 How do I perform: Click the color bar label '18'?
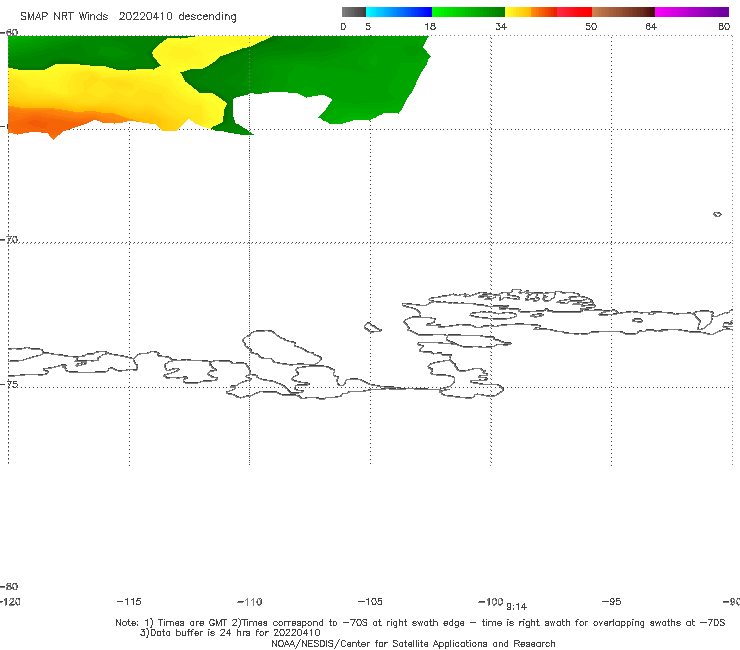coord(430,26)
